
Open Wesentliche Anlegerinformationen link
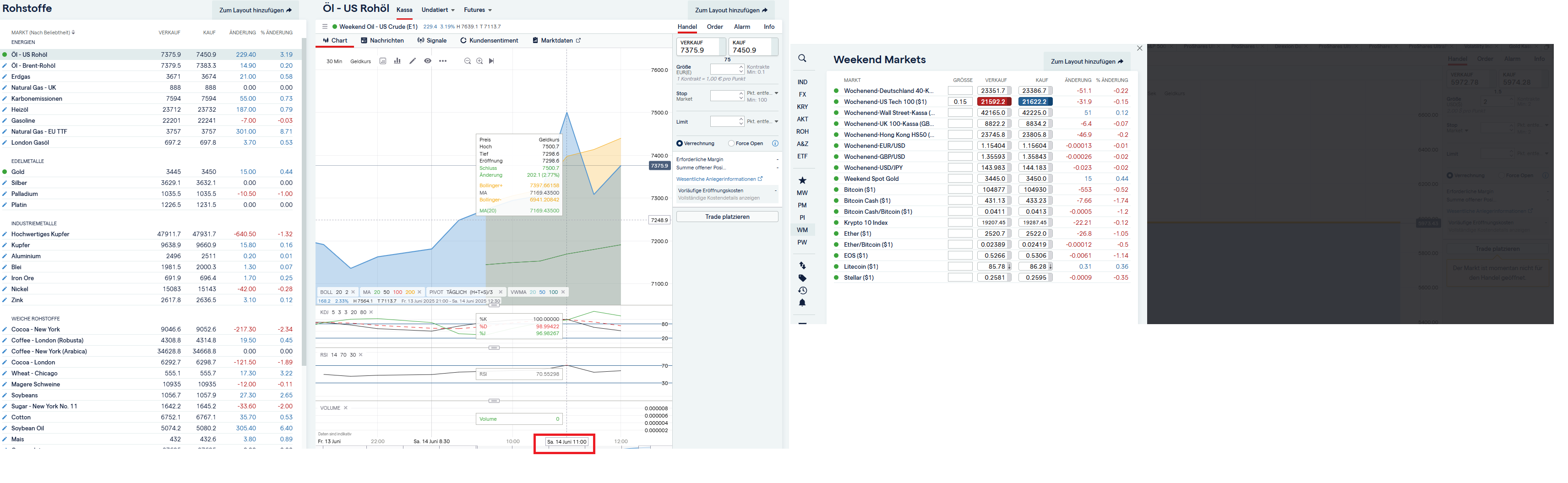pos(719,179)
